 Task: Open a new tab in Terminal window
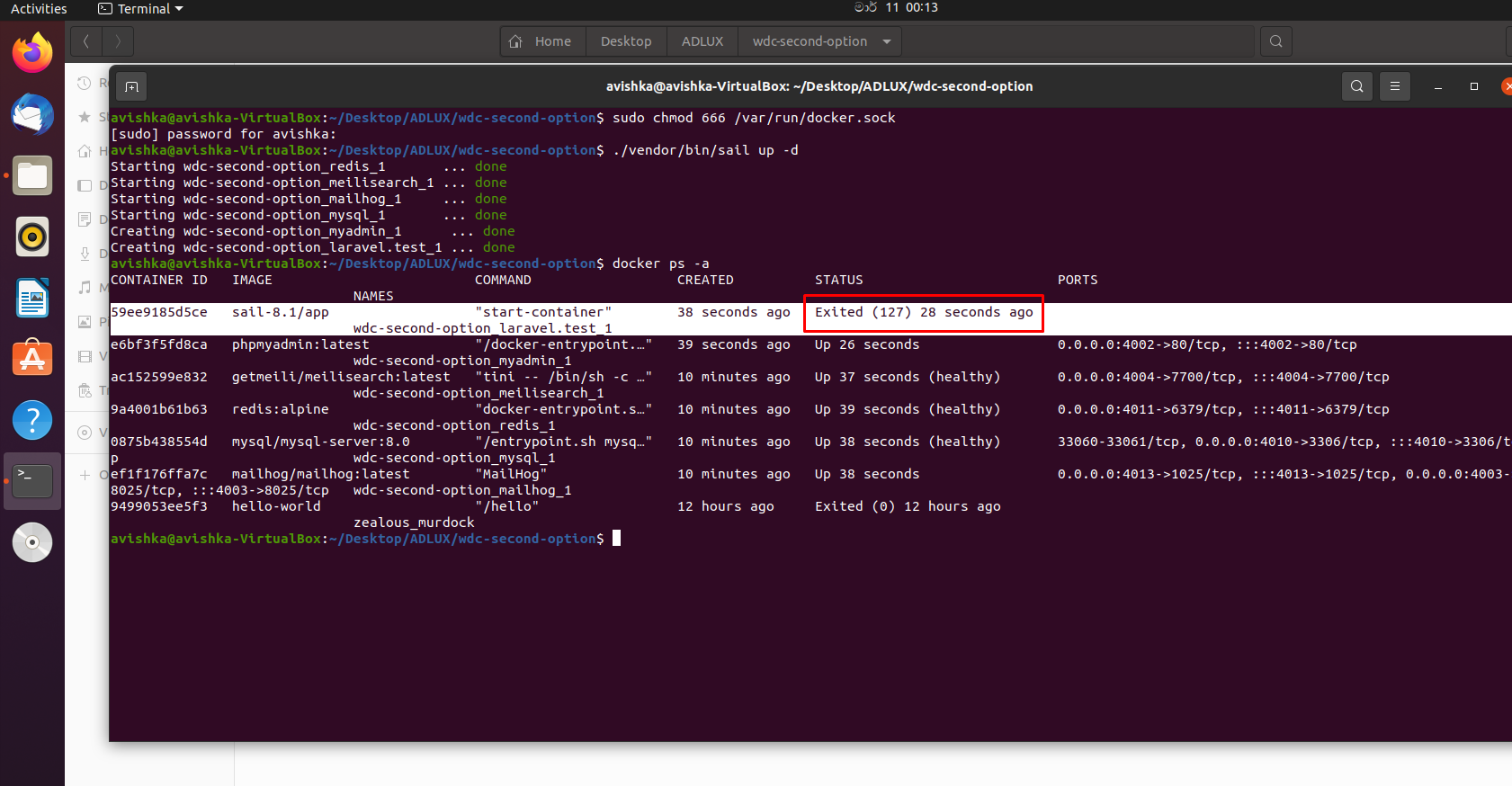pos(131,86)
